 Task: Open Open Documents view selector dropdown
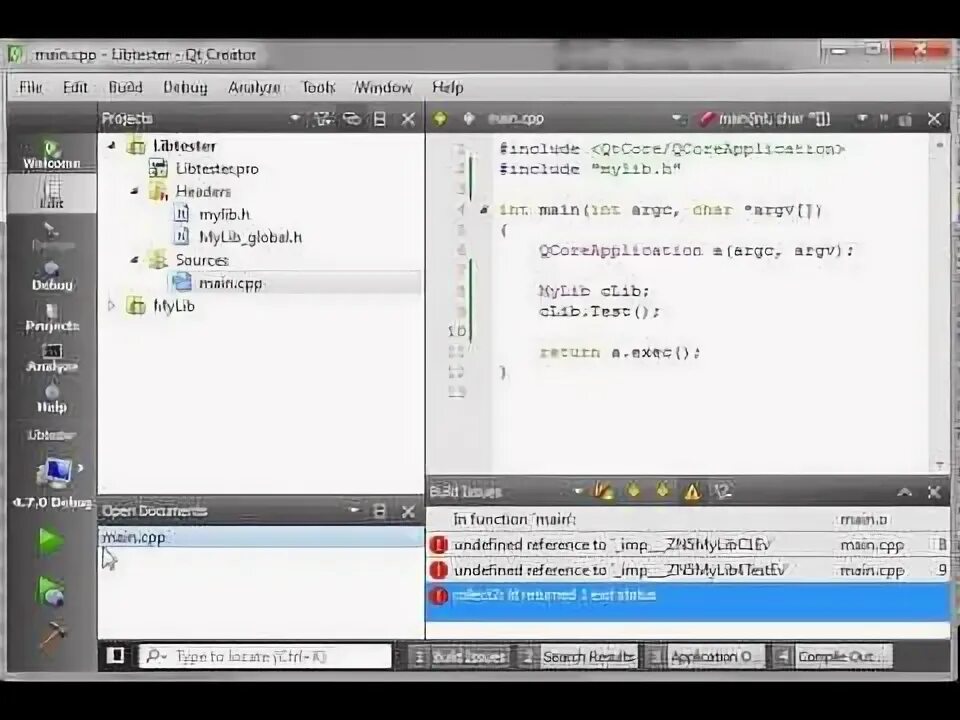pos(353,509)
